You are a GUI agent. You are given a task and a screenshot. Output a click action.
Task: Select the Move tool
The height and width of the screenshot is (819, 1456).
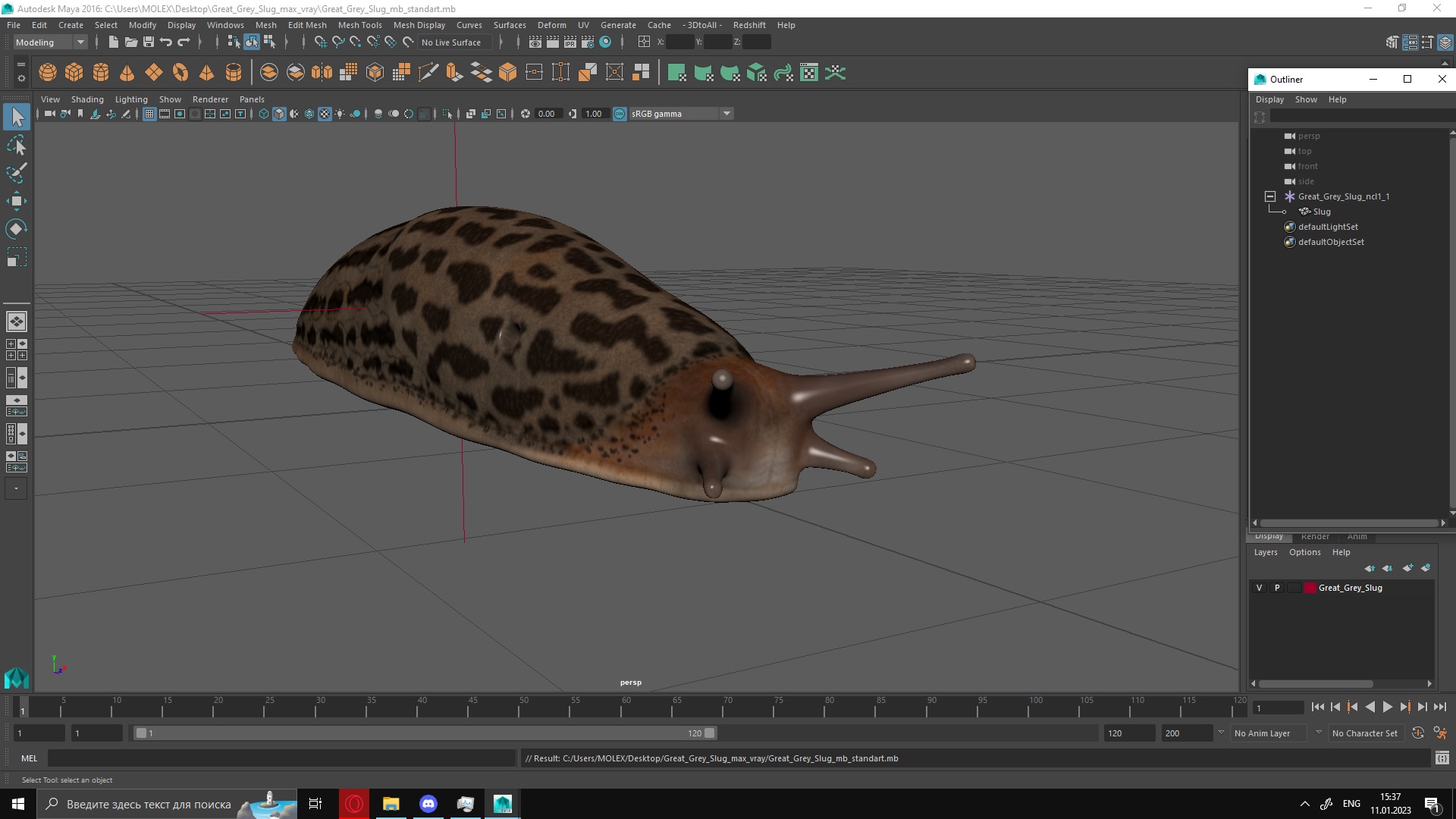(x=16, y=201)
